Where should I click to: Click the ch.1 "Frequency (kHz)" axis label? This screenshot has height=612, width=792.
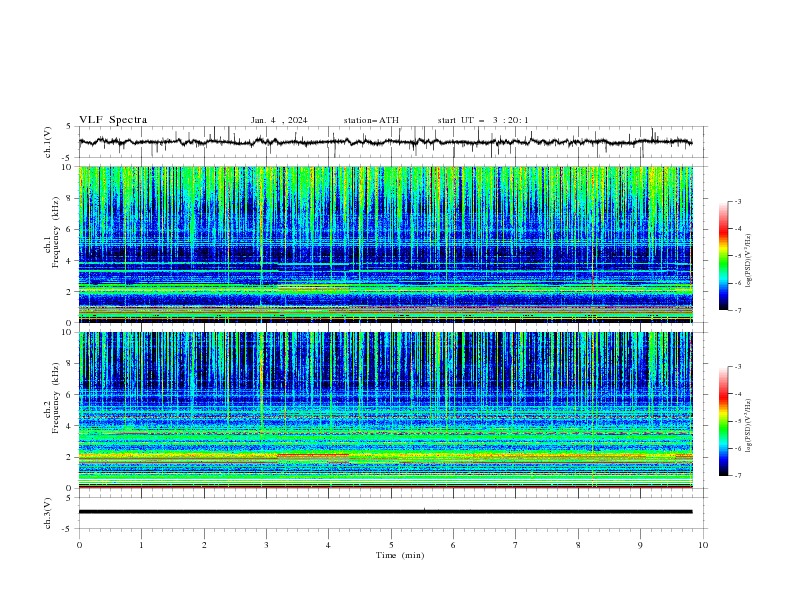56,232
